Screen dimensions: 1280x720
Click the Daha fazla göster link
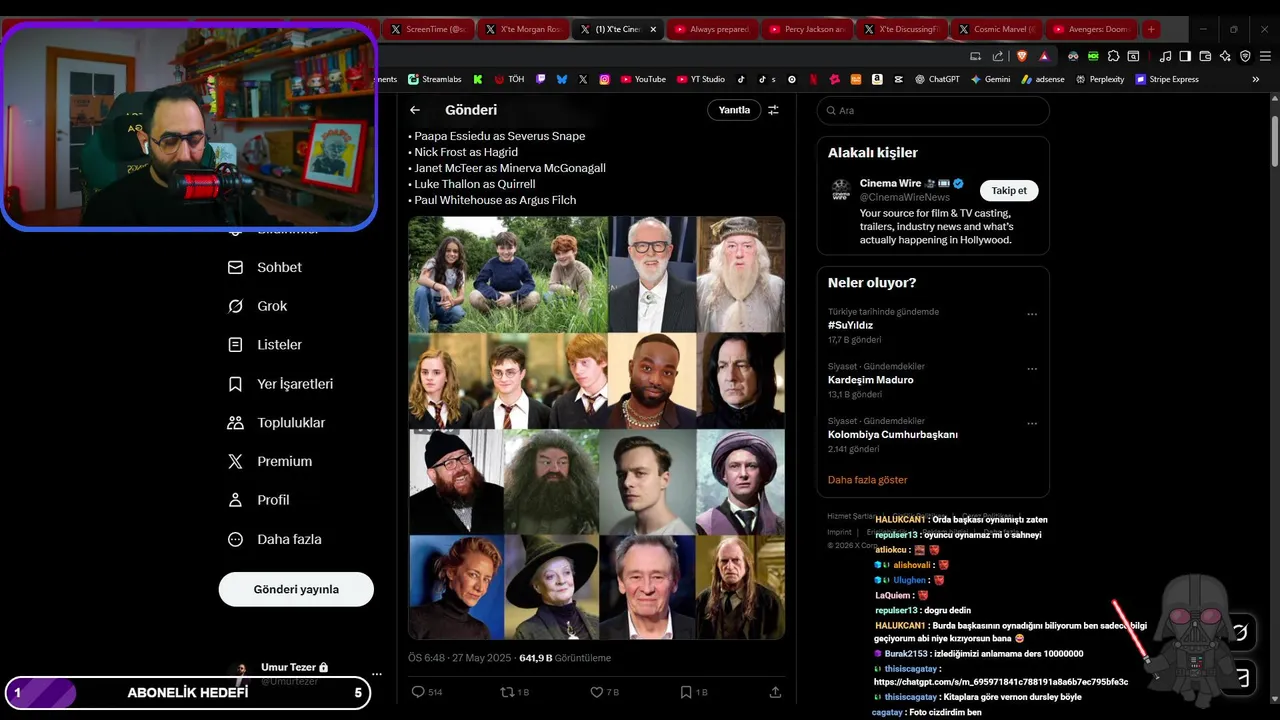click(x=867, y=480)
